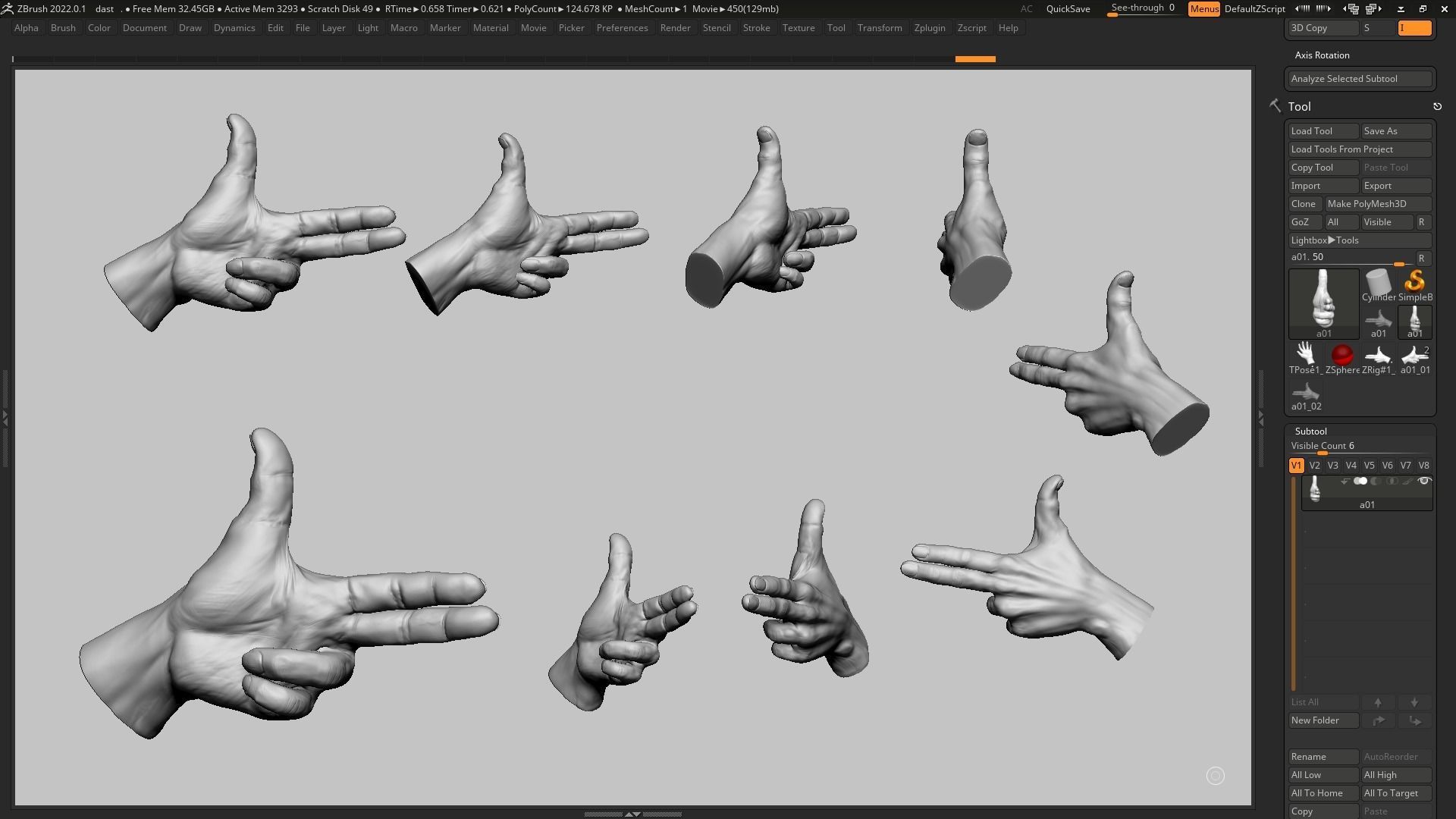Image resolution: width=1456 pixels, height=819 pixels.
Task: Open the Stroke menu
Action: coord(756,28)
